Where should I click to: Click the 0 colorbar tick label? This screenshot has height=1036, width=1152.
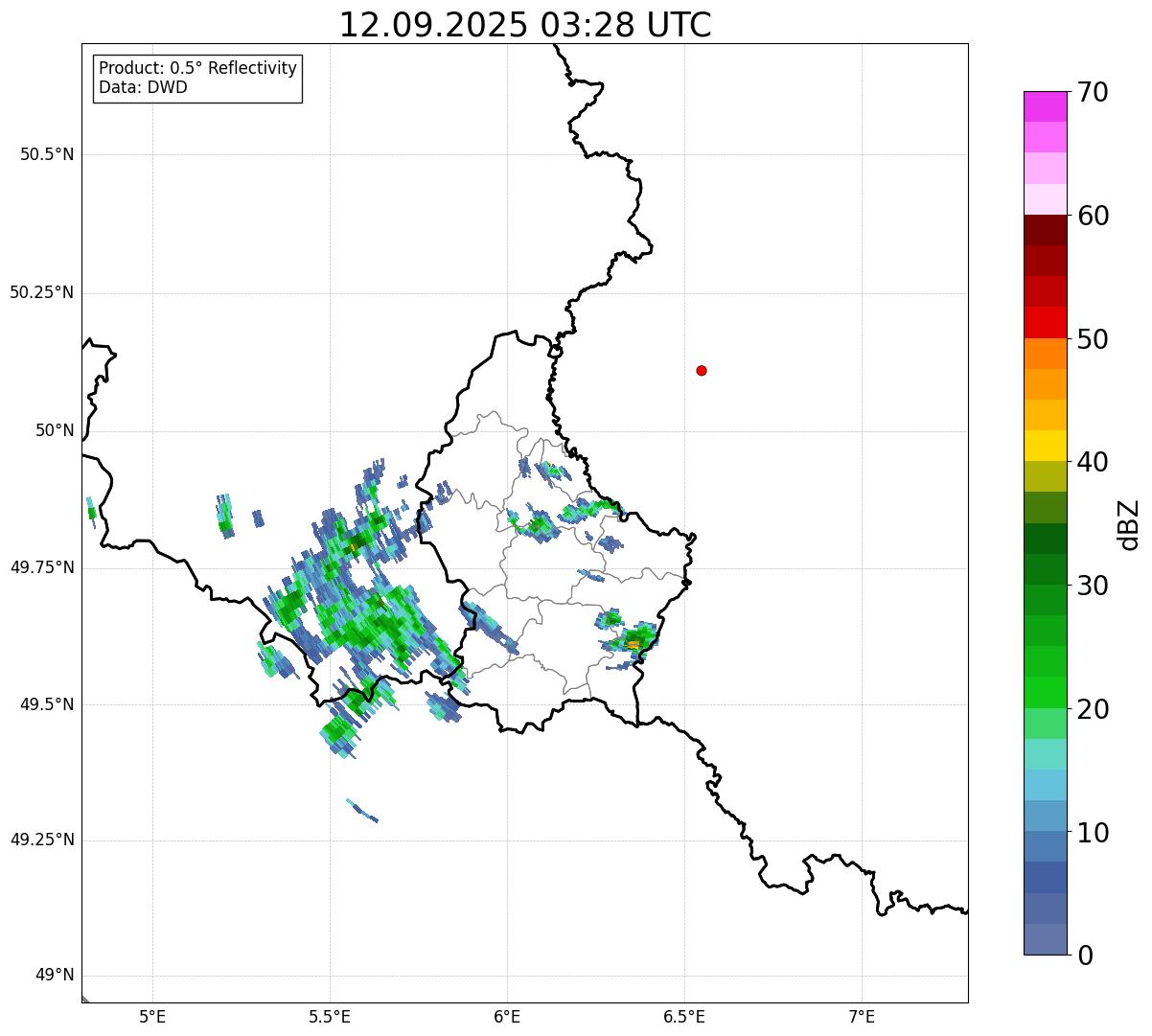pos(1085,955)
